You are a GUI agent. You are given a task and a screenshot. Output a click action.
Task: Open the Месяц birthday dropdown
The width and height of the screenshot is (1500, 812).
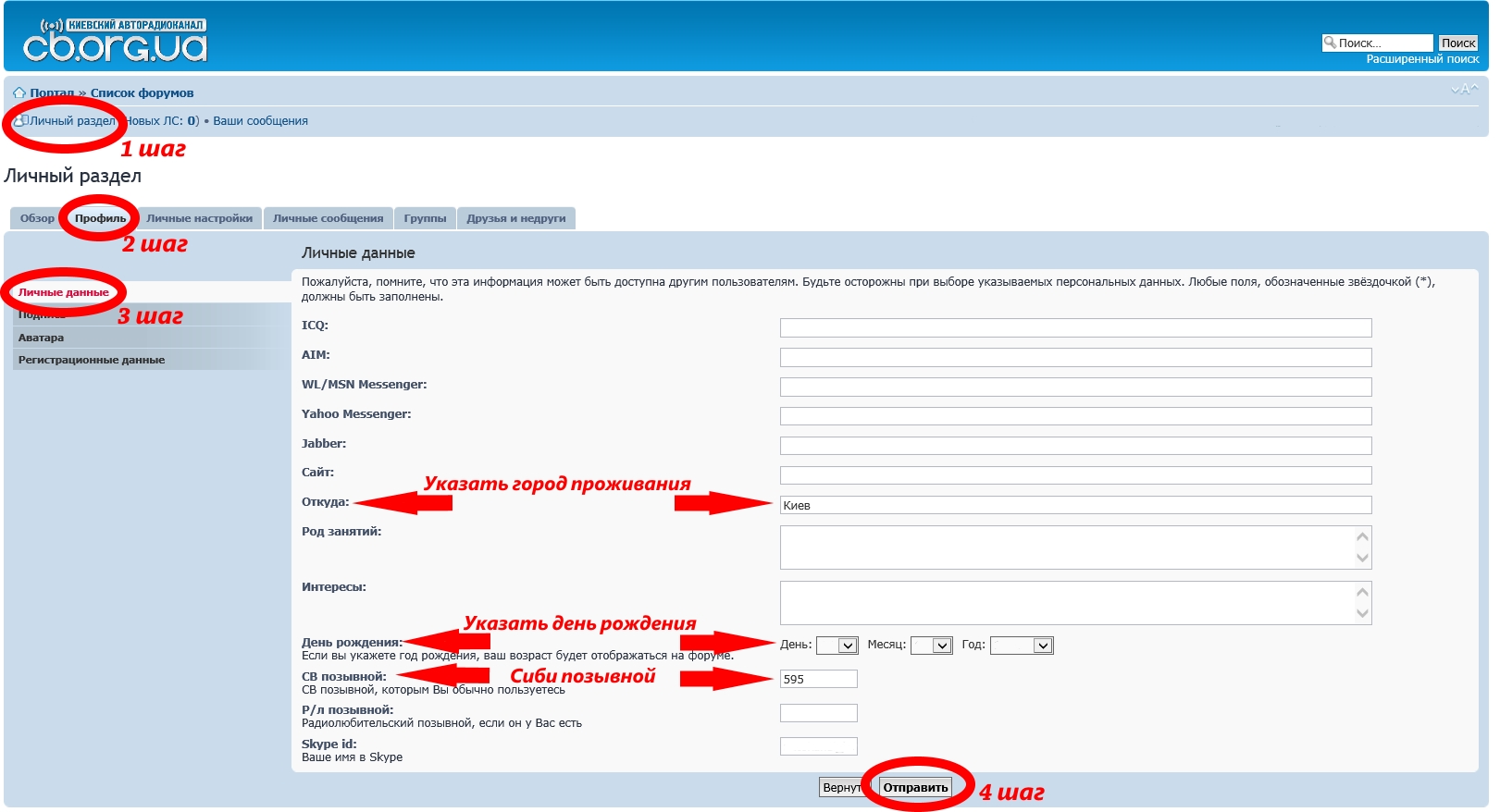click(932, 646)
